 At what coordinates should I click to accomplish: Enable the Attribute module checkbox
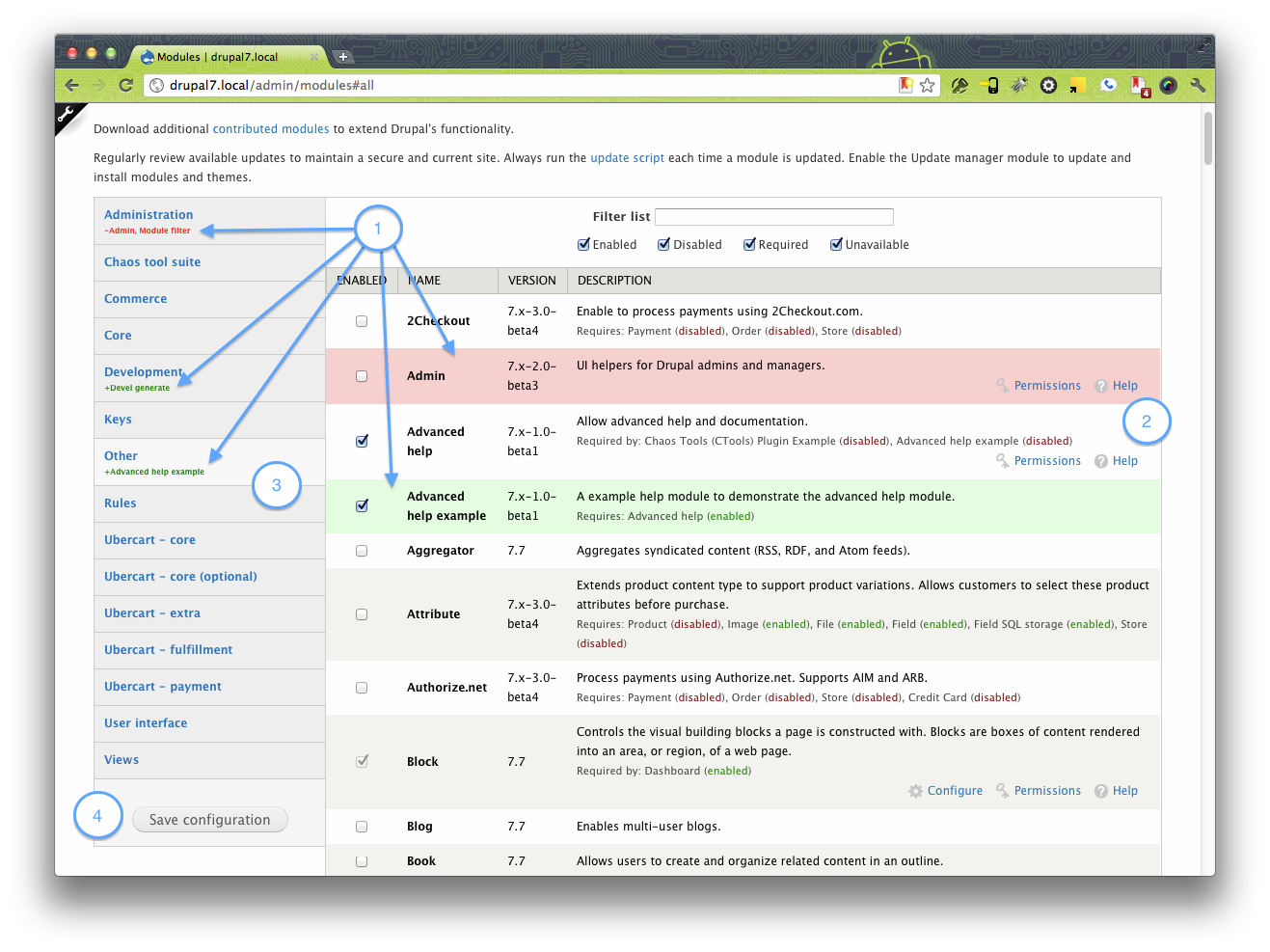(x=362, y=614)
